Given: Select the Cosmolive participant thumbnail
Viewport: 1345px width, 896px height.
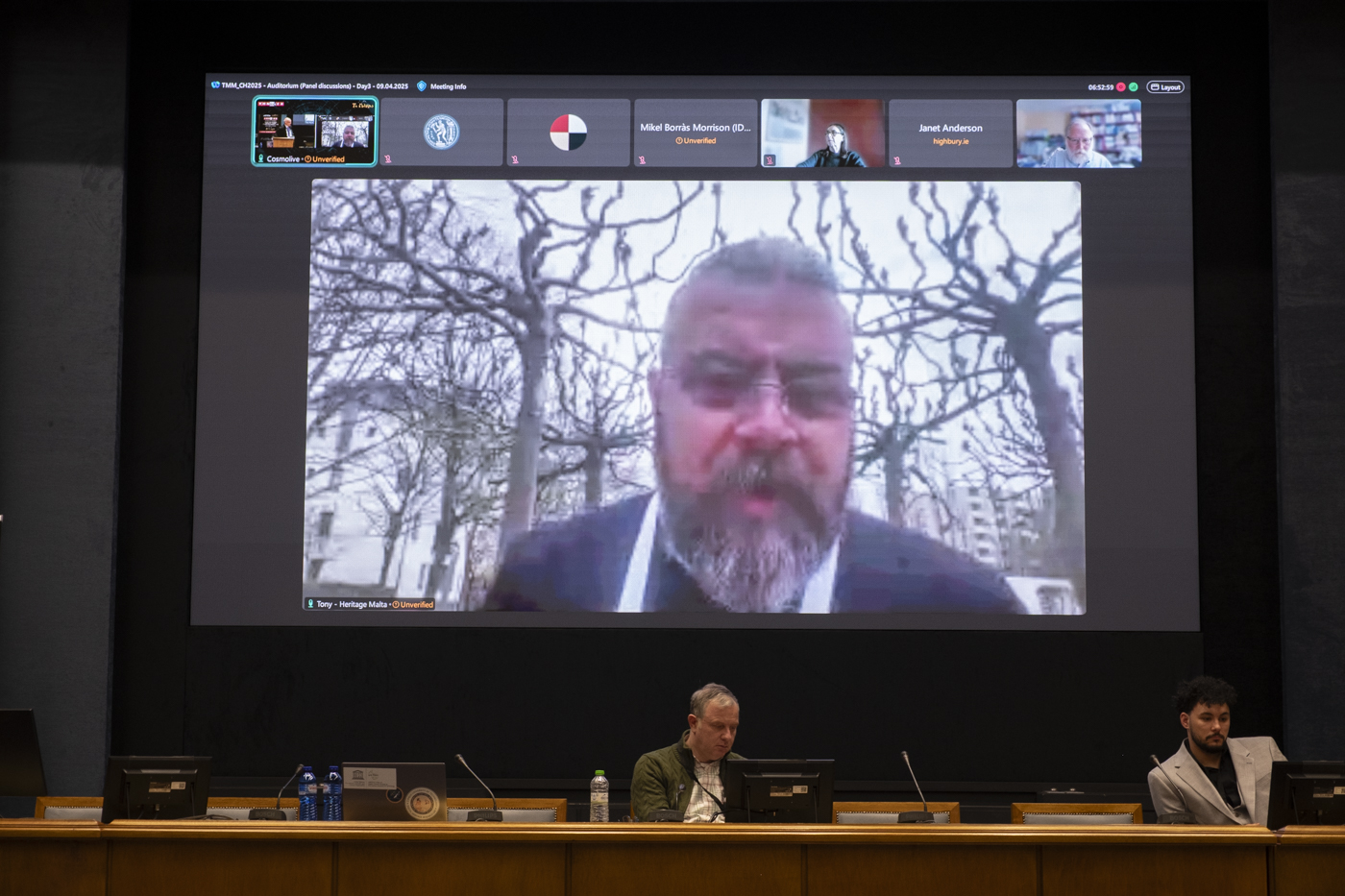Looking at the screenshot, I should [315, 132].
